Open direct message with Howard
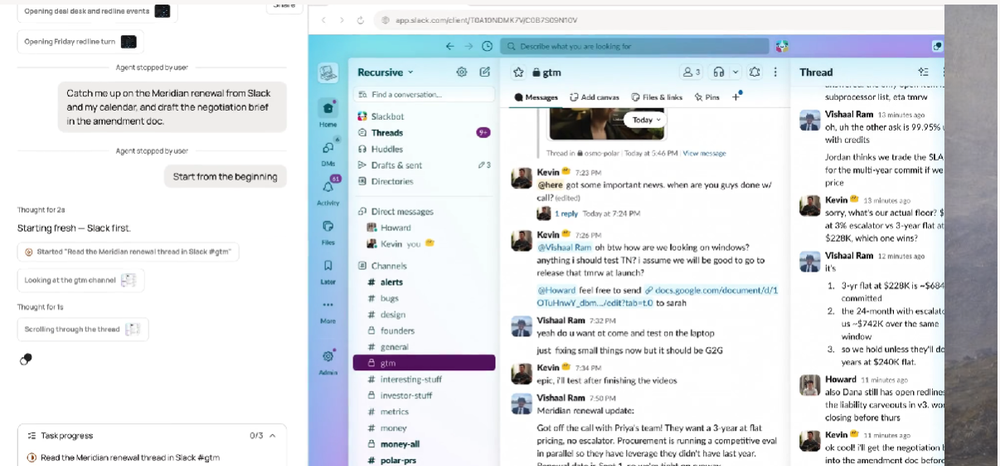Image resolution: width=1000 pixels, height=466 pixels. click(x=423, y=228)
